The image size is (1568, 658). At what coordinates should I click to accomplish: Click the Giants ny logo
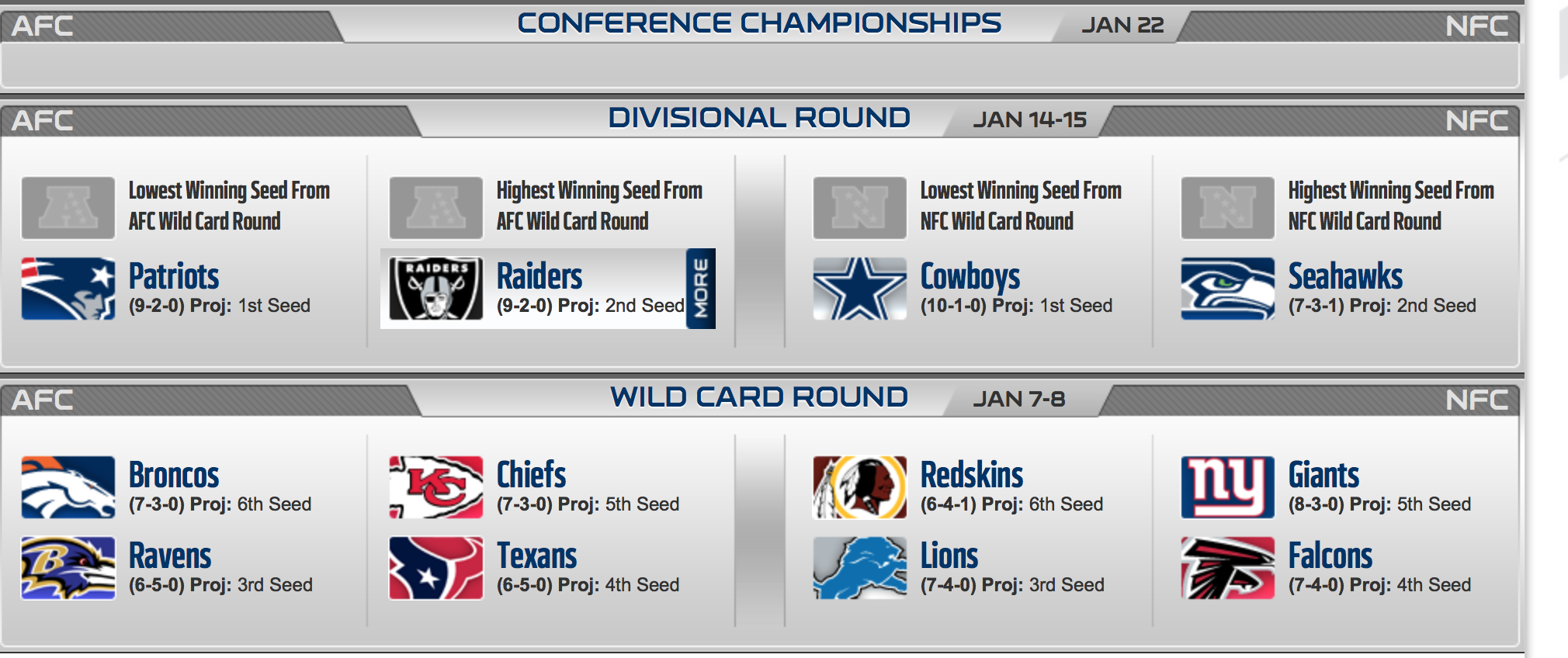coord(1228,487)
